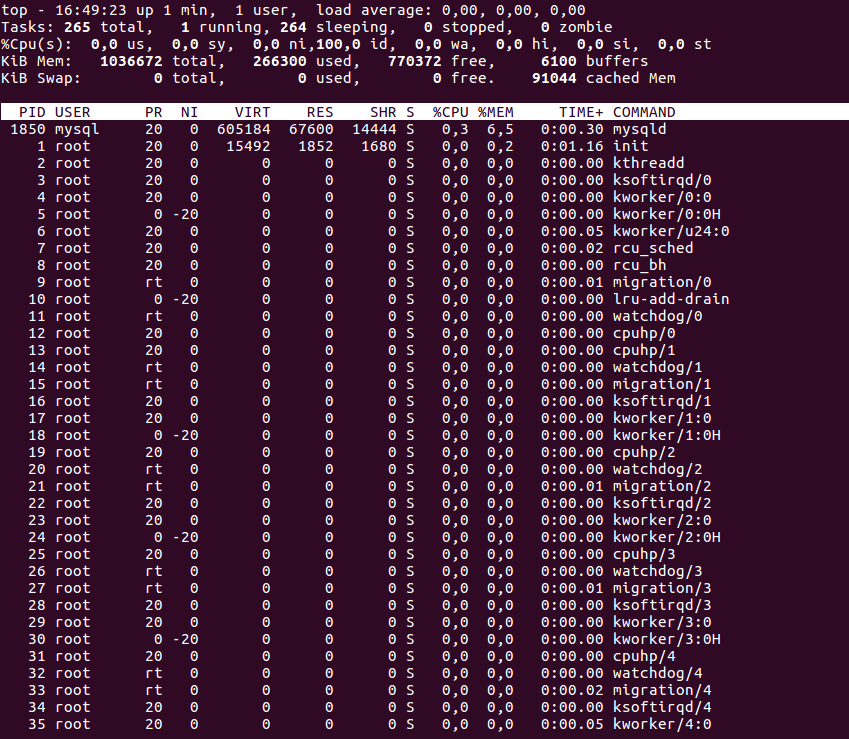The height and width of the screenshot is (739, 849).
Task: Click the init command entry
Action: (x=630, y=146)
